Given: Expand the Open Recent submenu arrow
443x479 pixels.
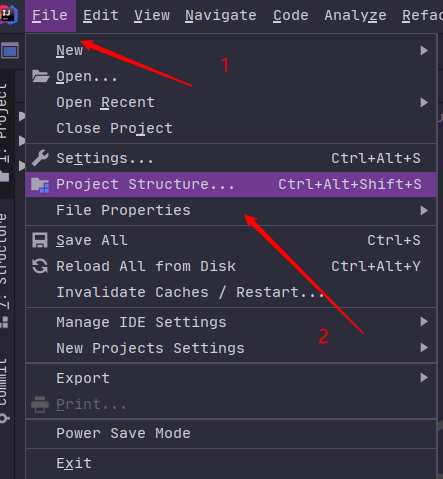Looking at the screenshot, I should 424,102.
